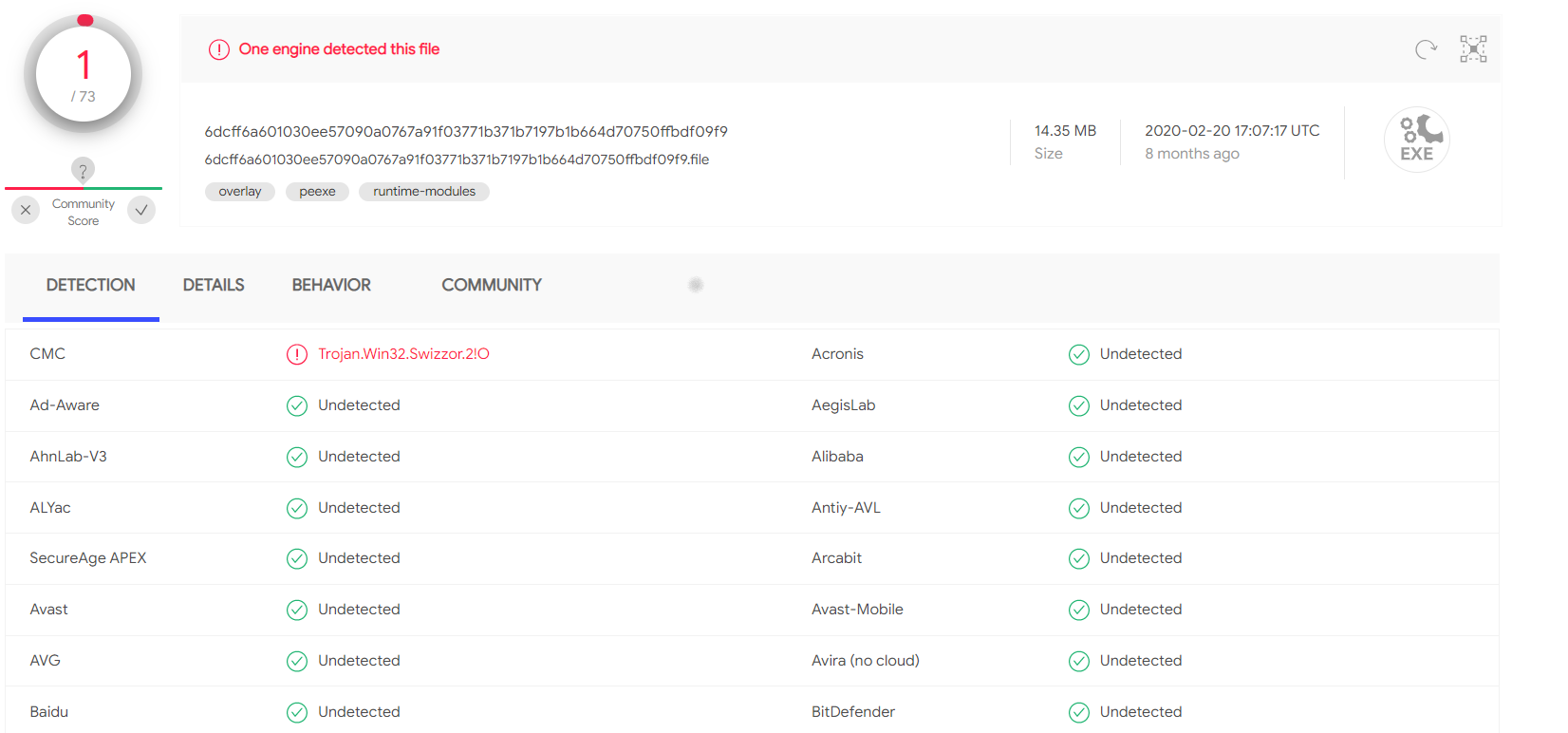Click the 'Antiy-AVL' engine name

[846, 508]
